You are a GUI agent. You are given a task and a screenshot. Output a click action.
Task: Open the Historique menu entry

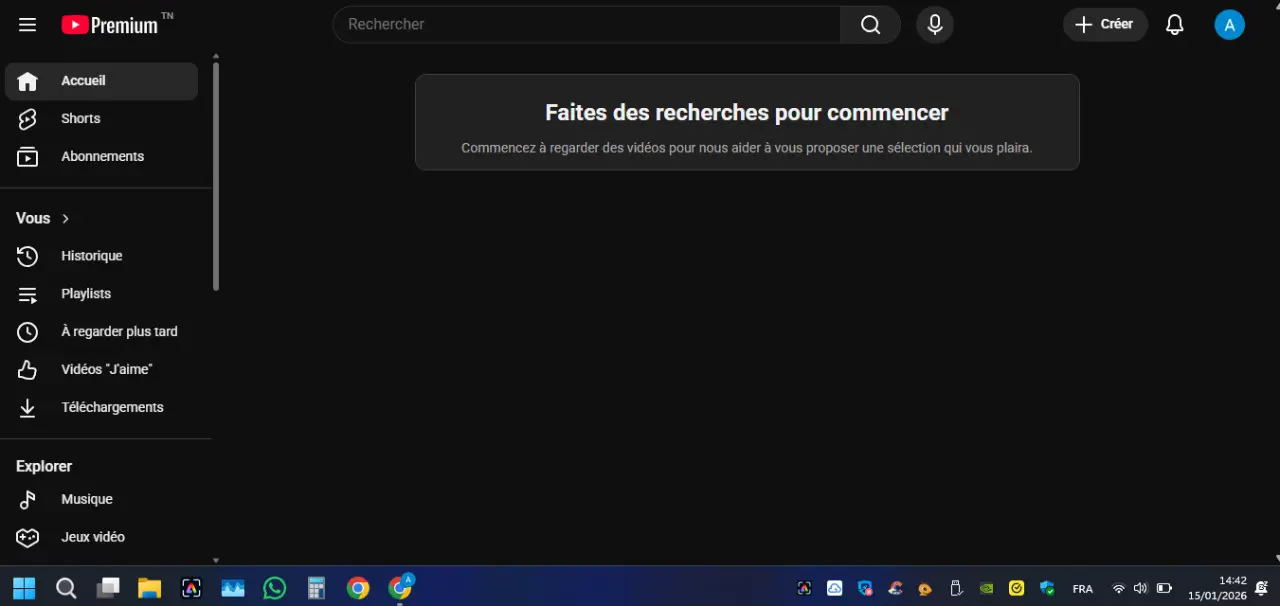tap(101, 256)
